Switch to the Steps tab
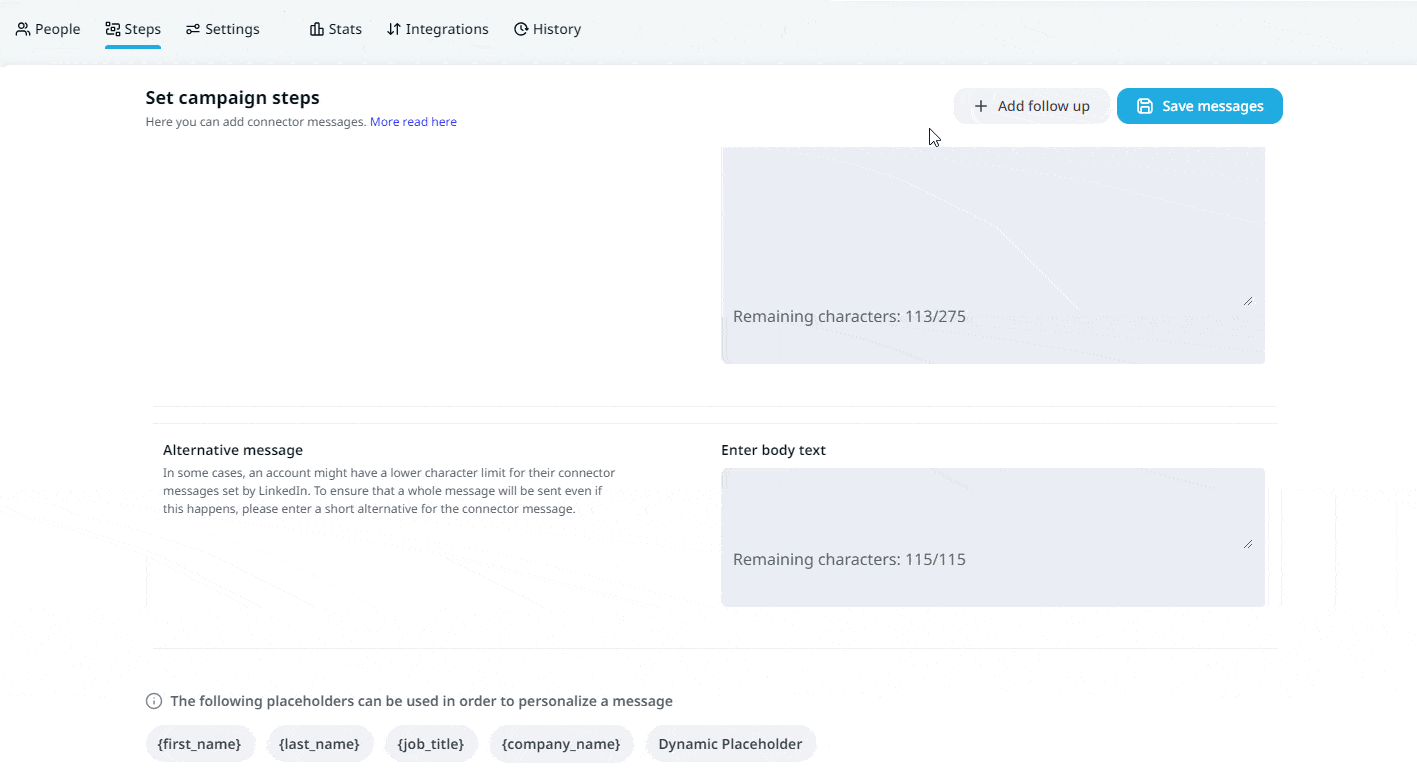Viewport: 1417px width, 773px height. (133, 29)
